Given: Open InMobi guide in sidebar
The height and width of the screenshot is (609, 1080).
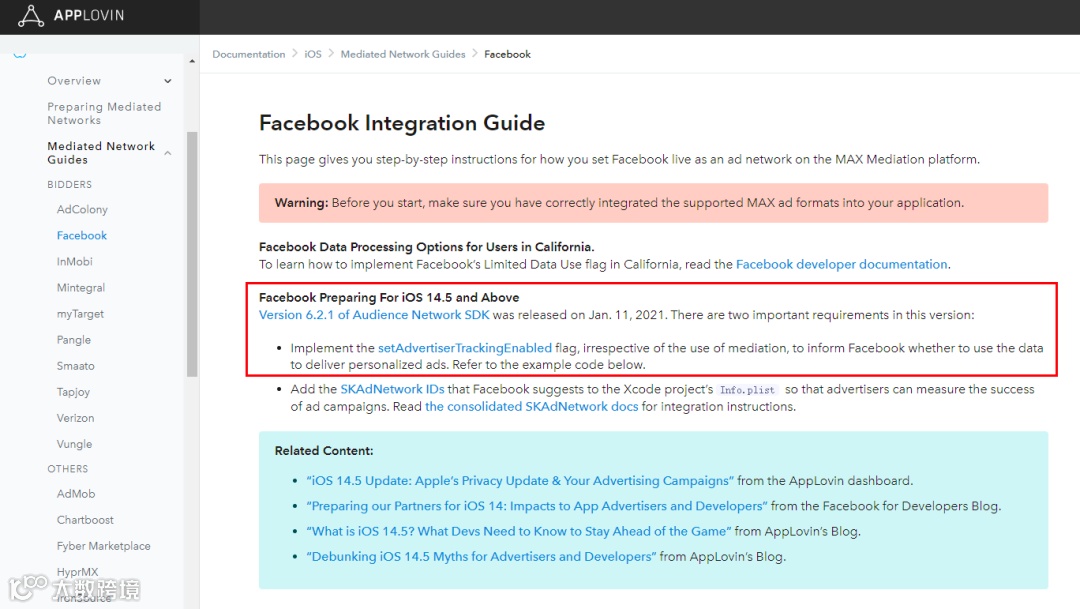Looking at the screenshot, I should coord(74,262).
